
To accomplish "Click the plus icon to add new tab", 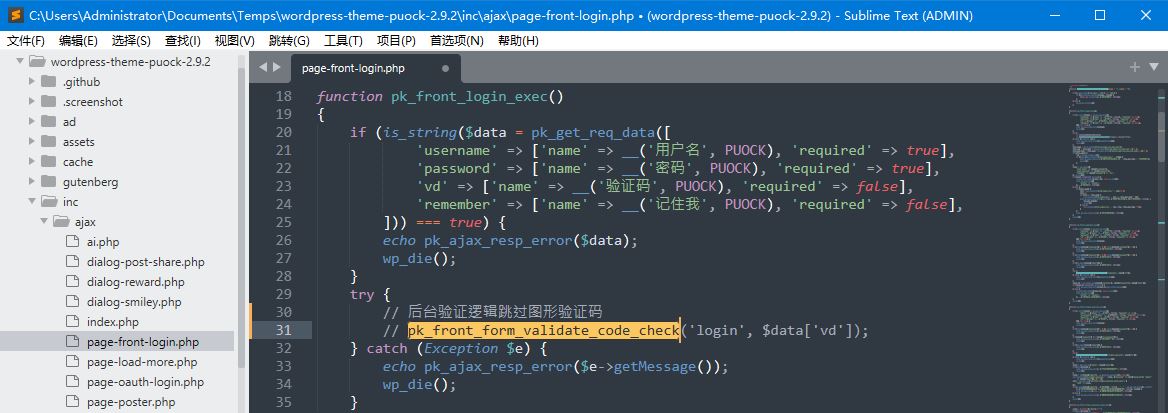I will [x=1135, y=67].
